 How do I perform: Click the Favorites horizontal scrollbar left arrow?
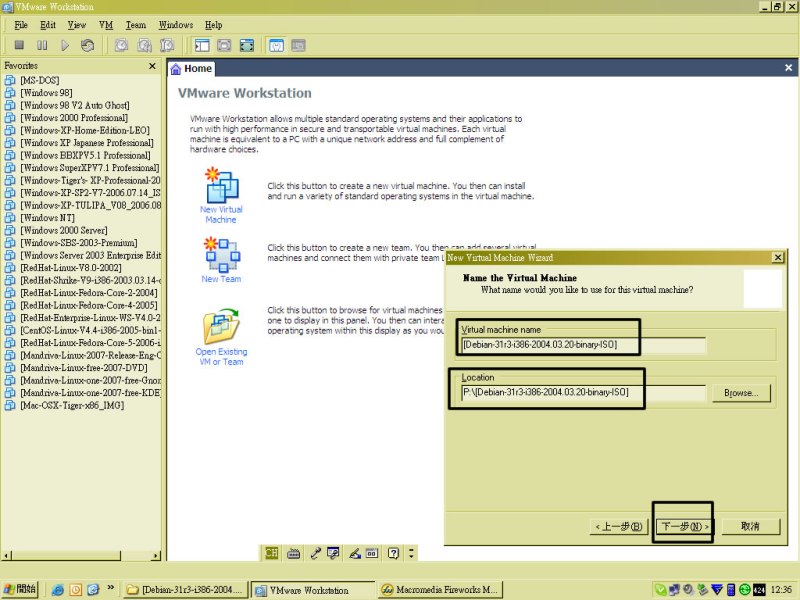click(x=7, y=556)
